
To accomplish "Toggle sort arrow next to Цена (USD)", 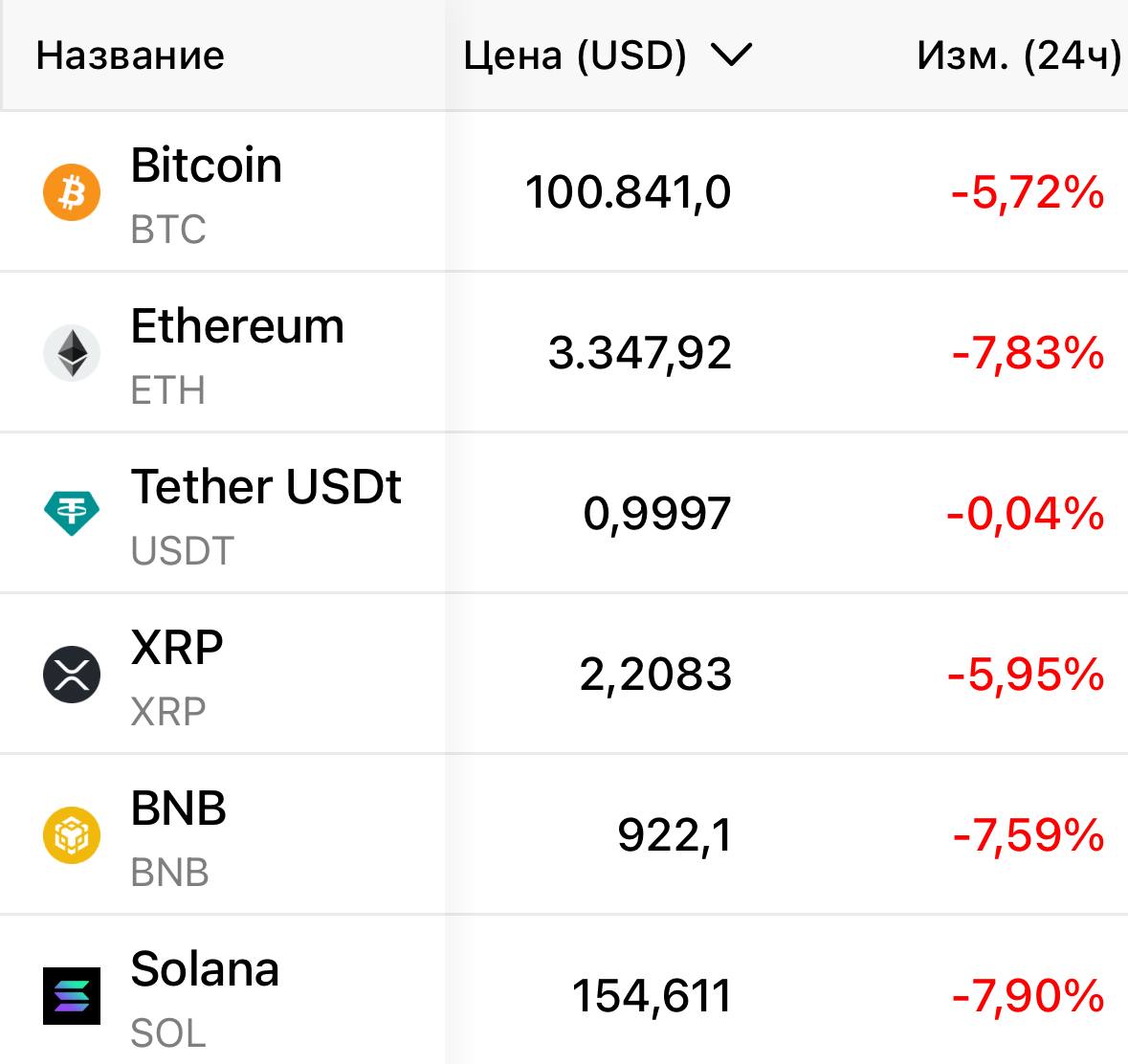I will click(732, 55).
